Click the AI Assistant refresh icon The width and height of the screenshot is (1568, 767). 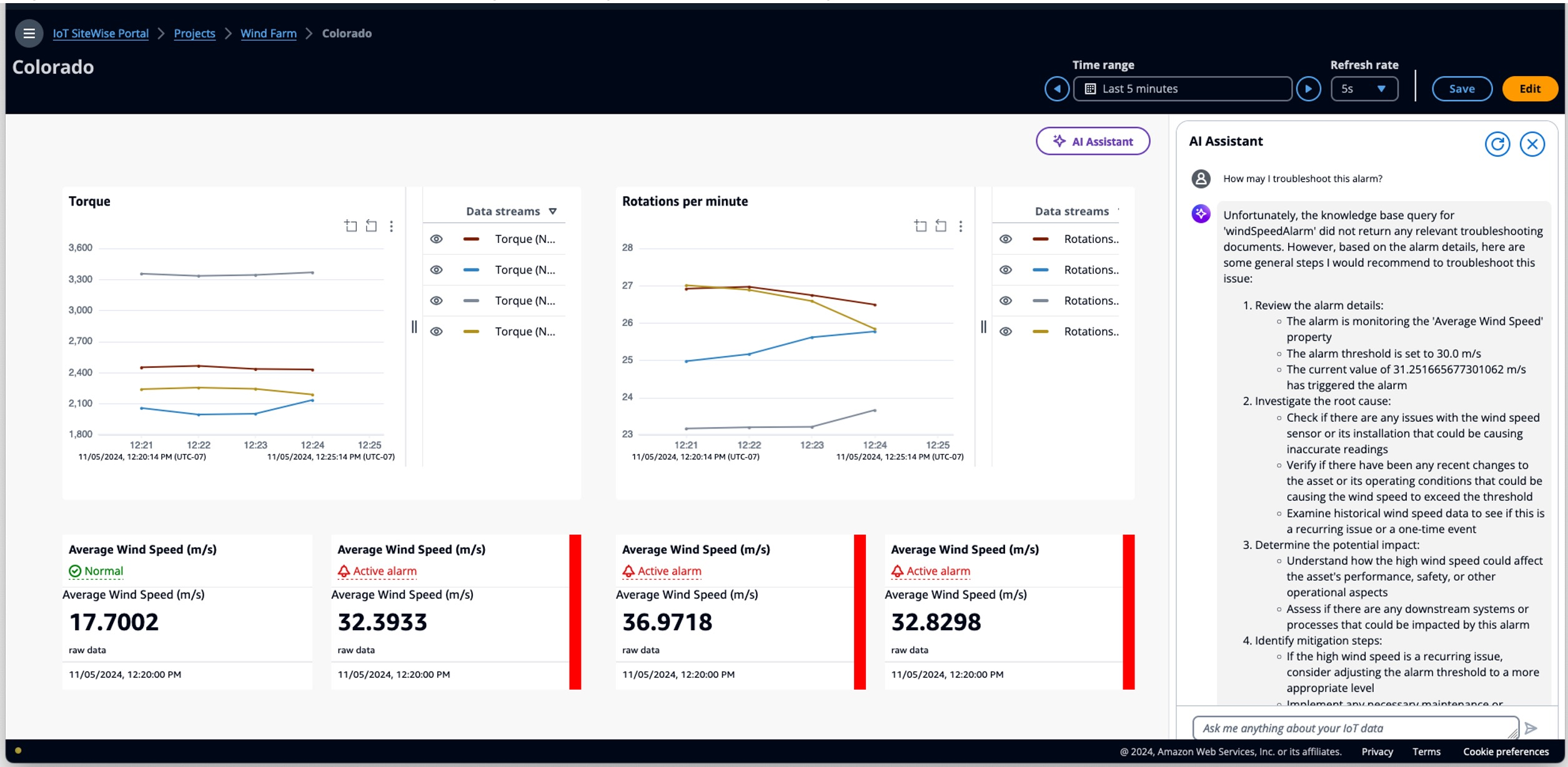click(x=1497, y=144)
